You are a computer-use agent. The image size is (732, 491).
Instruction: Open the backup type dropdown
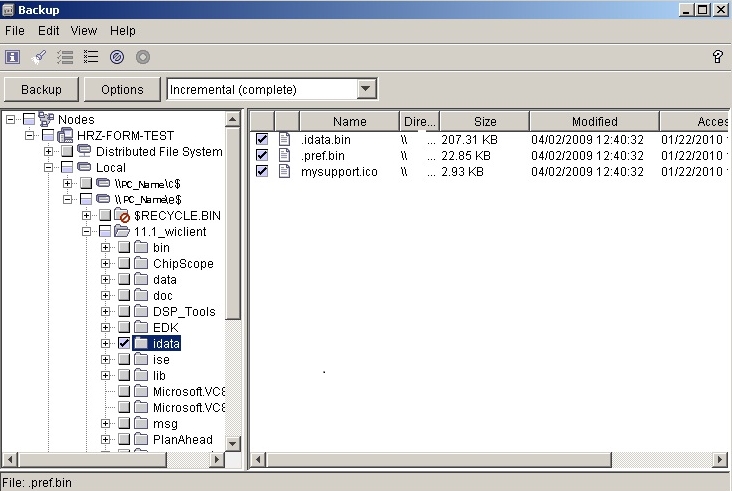click(366, 89)
